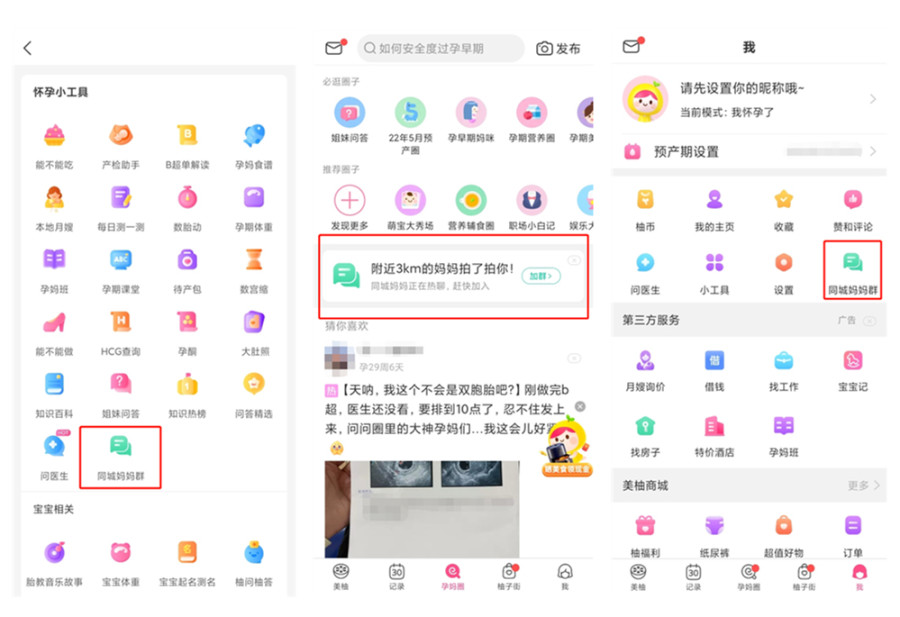This screenshot has height=617, width=900.
Task: Toggle the eye icon on the 孕29周6天 post
Action: (574, 357)
